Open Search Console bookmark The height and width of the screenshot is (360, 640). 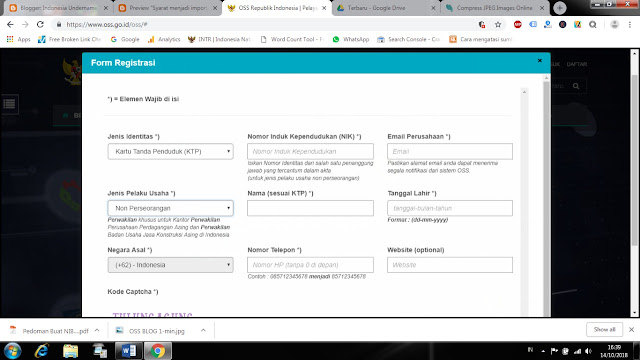(409, 39)
